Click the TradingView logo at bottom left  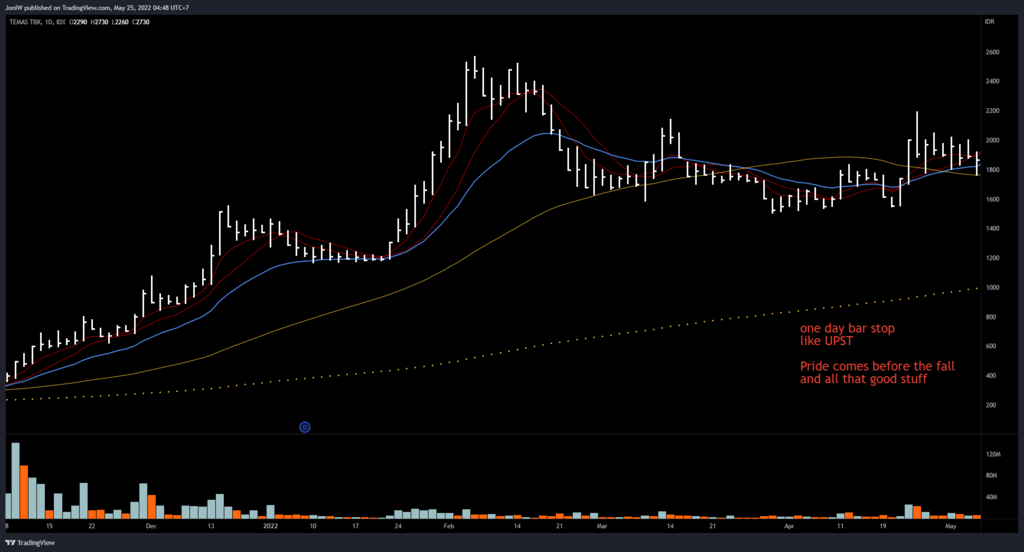pyautogui.click(x=30, y=542)
